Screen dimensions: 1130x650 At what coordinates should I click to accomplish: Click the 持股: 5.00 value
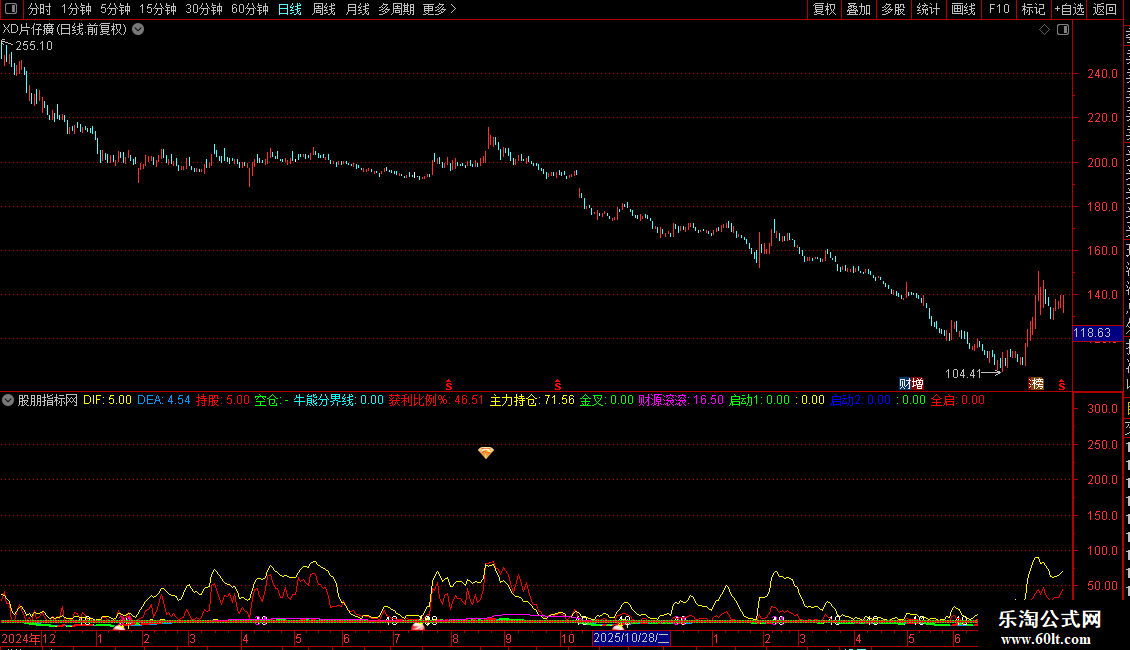tap(223, 400)
